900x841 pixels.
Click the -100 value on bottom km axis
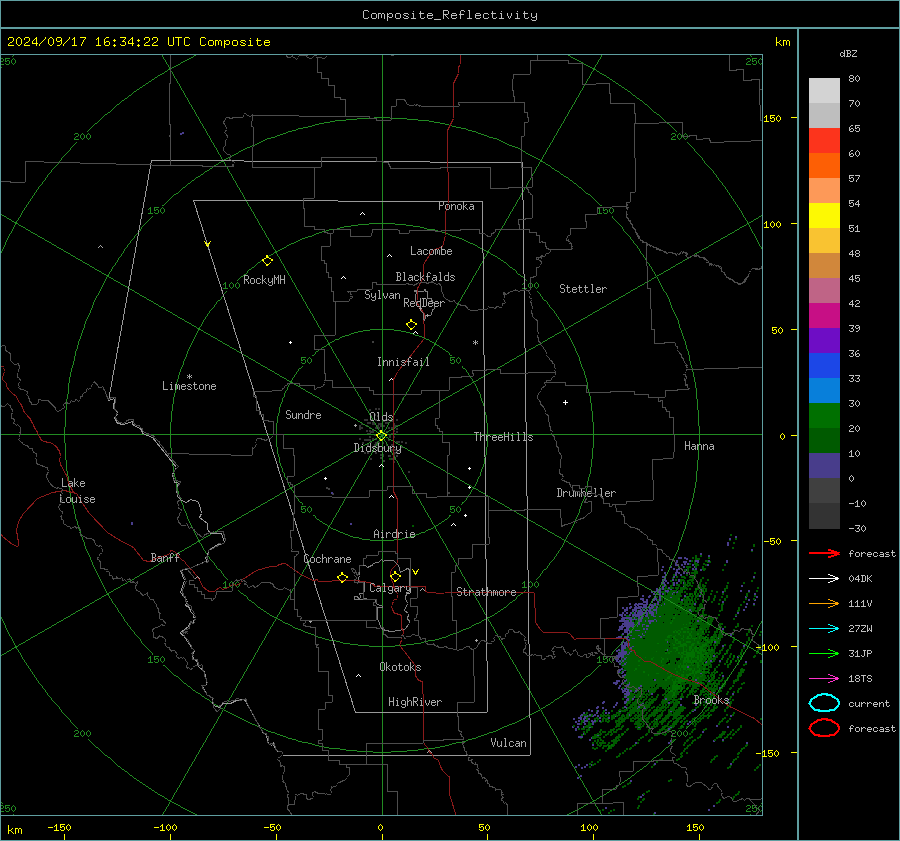165,828
